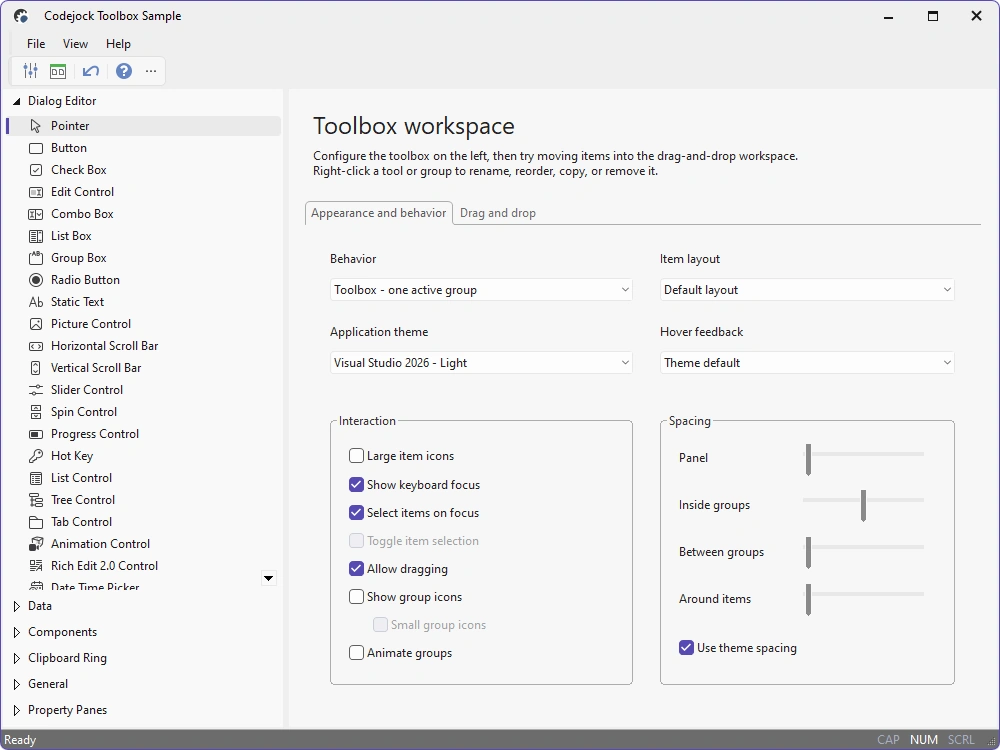Select the Tab Control tool icon
Image resolution: width=1000 pixels, height=750 pixels.
[x=36, y=522]
